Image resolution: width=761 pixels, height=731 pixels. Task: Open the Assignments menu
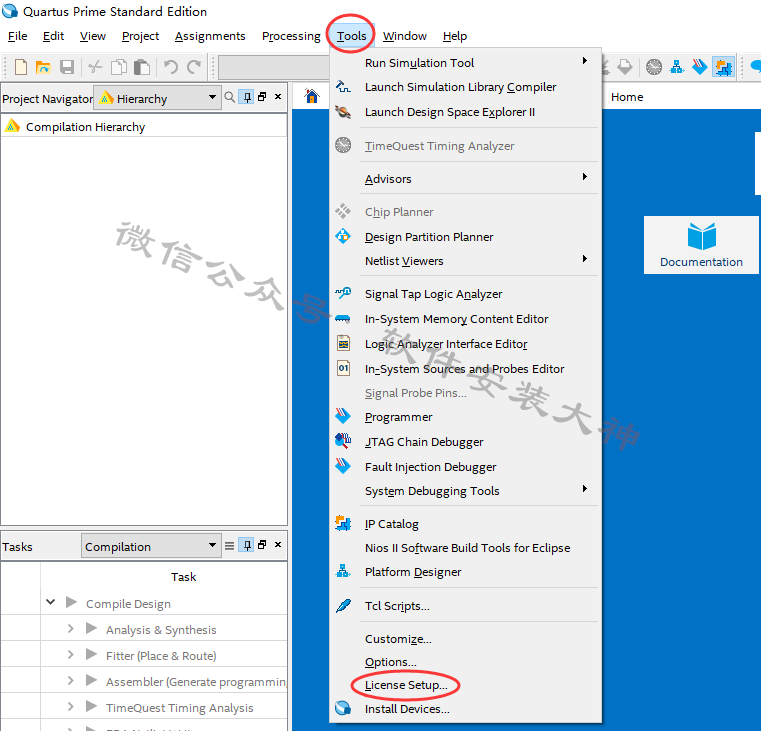(210, 36)
